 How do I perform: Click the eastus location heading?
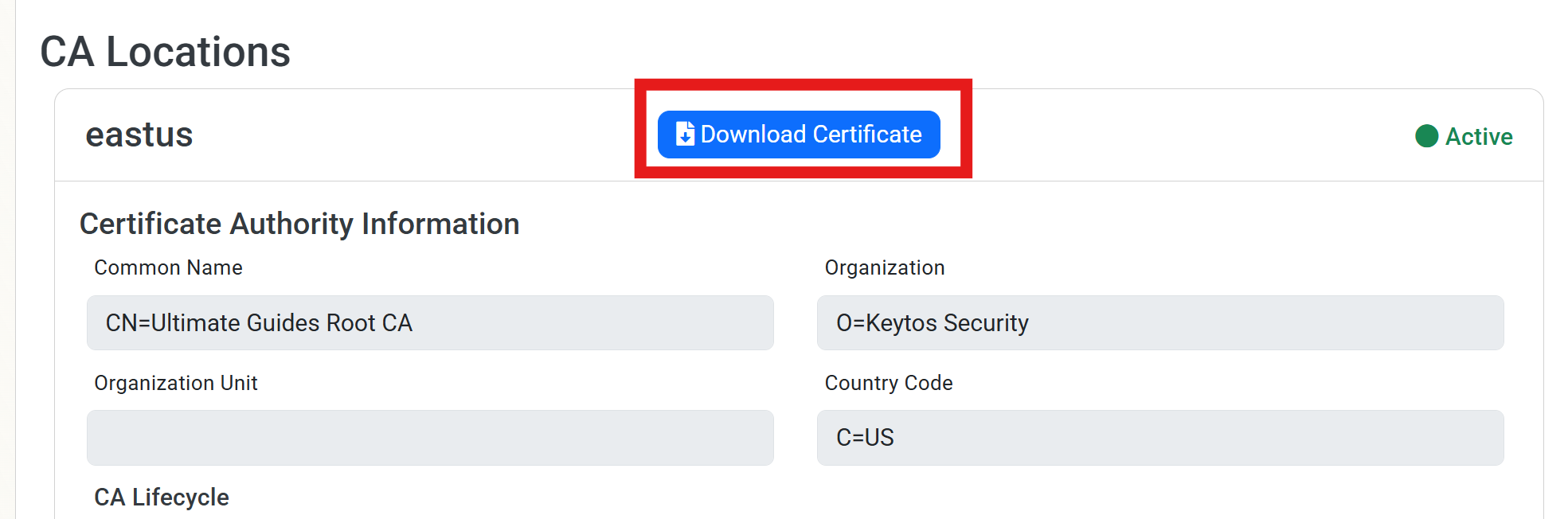coord(139,135)
